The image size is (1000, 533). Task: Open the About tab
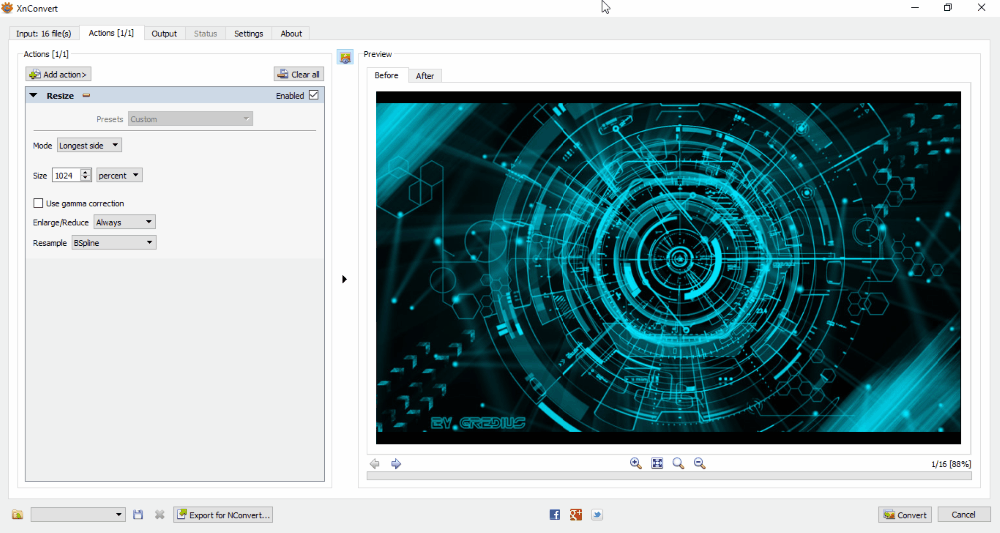pyautogui.click(x=291, y=34)
